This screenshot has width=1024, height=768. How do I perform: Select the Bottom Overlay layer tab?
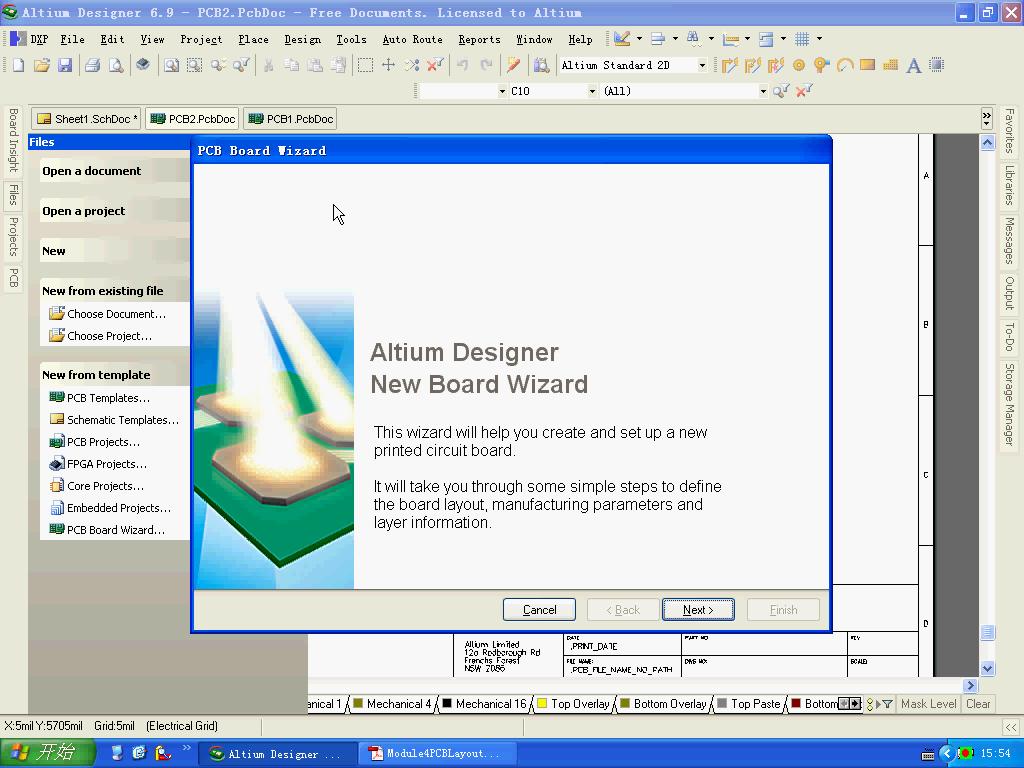664,703
